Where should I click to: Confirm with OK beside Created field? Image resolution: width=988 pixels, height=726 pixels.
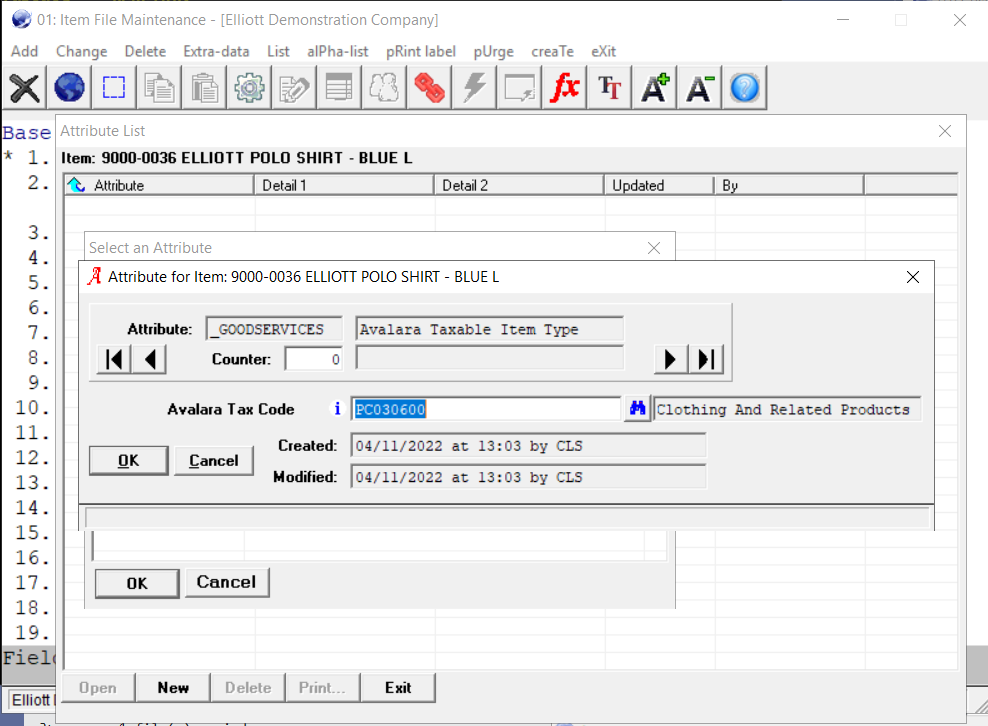(x=129, y=461)
